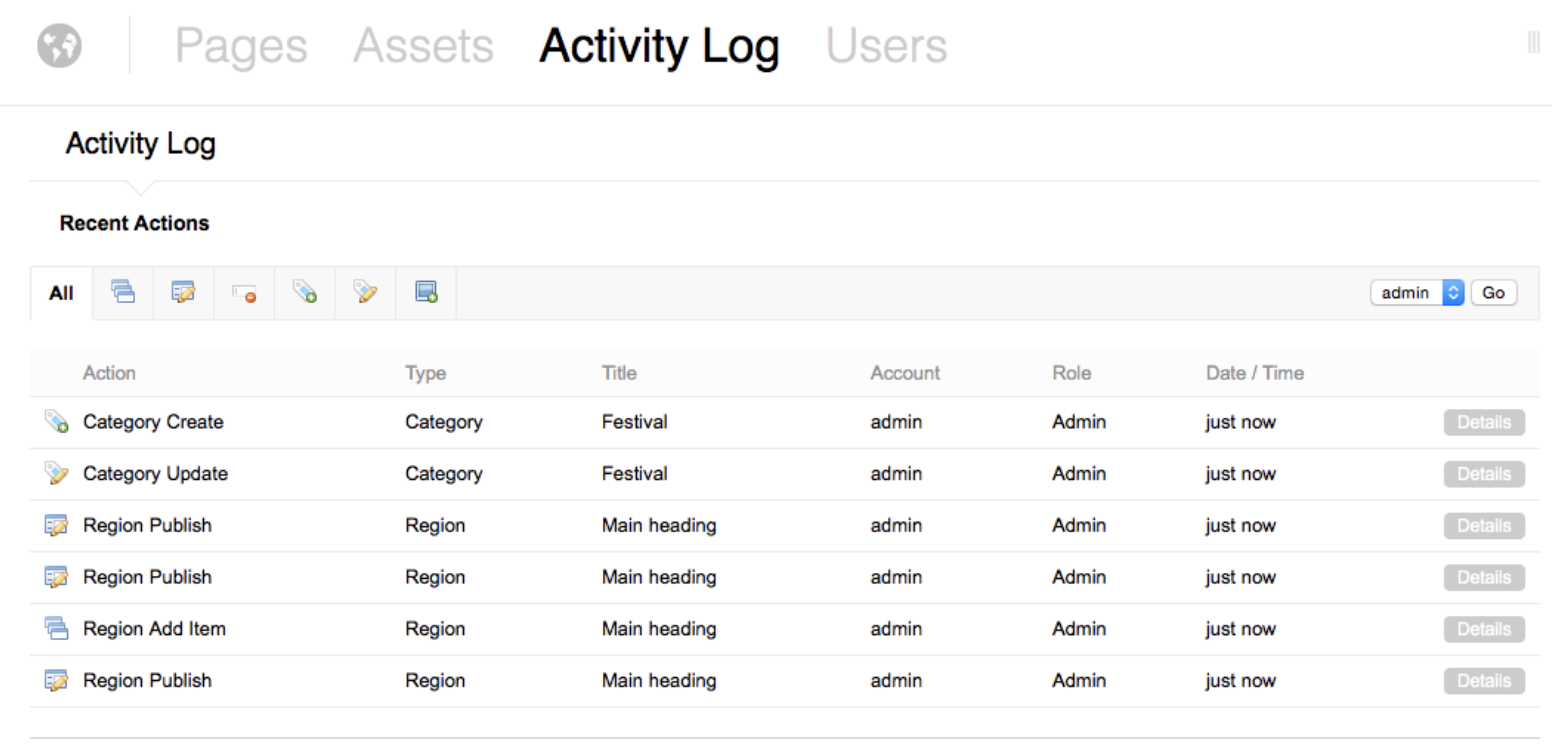The width and height of the screenshot is (1552, 746).
Task: Select the 'Region Add Item' action text
Action: click(x=154, y=629)
